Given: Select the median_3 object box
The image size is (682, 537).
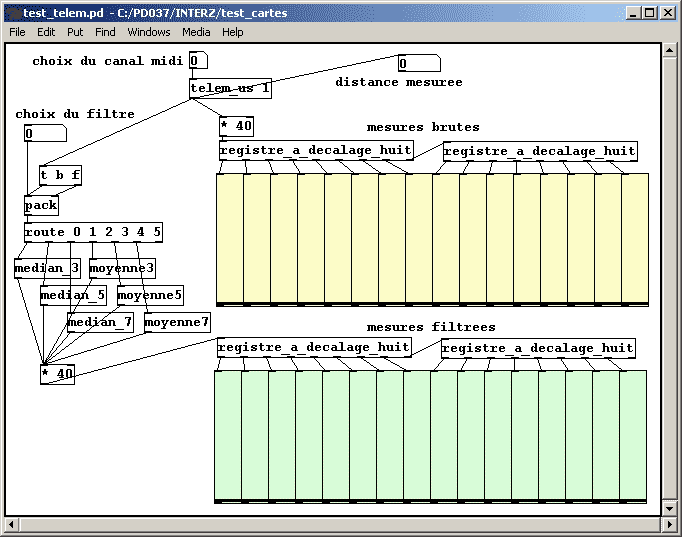Looking at the screenshot, I should pyautogui.click(x=46, y=268).
